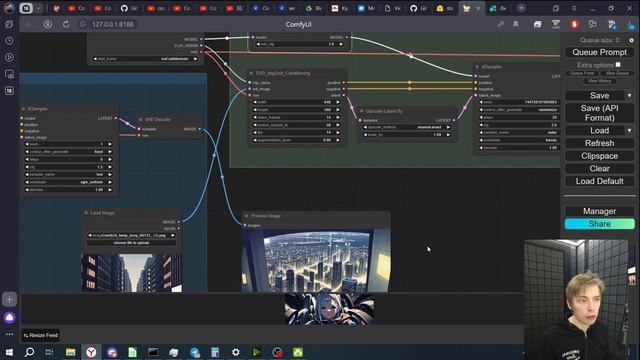This screenshot has width=640, height=360.
Task: Switch upscale_method to next option
Action: click(x=448, y=127)
